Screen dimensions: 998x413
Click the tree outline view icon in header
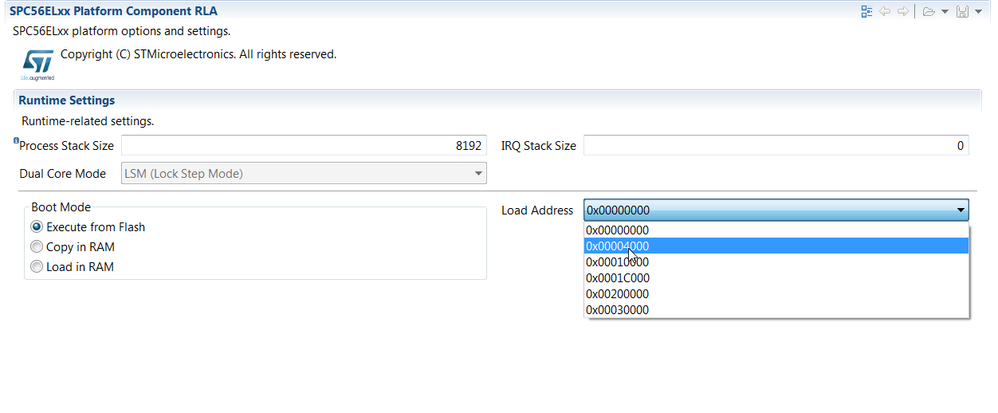click(866, 11)
